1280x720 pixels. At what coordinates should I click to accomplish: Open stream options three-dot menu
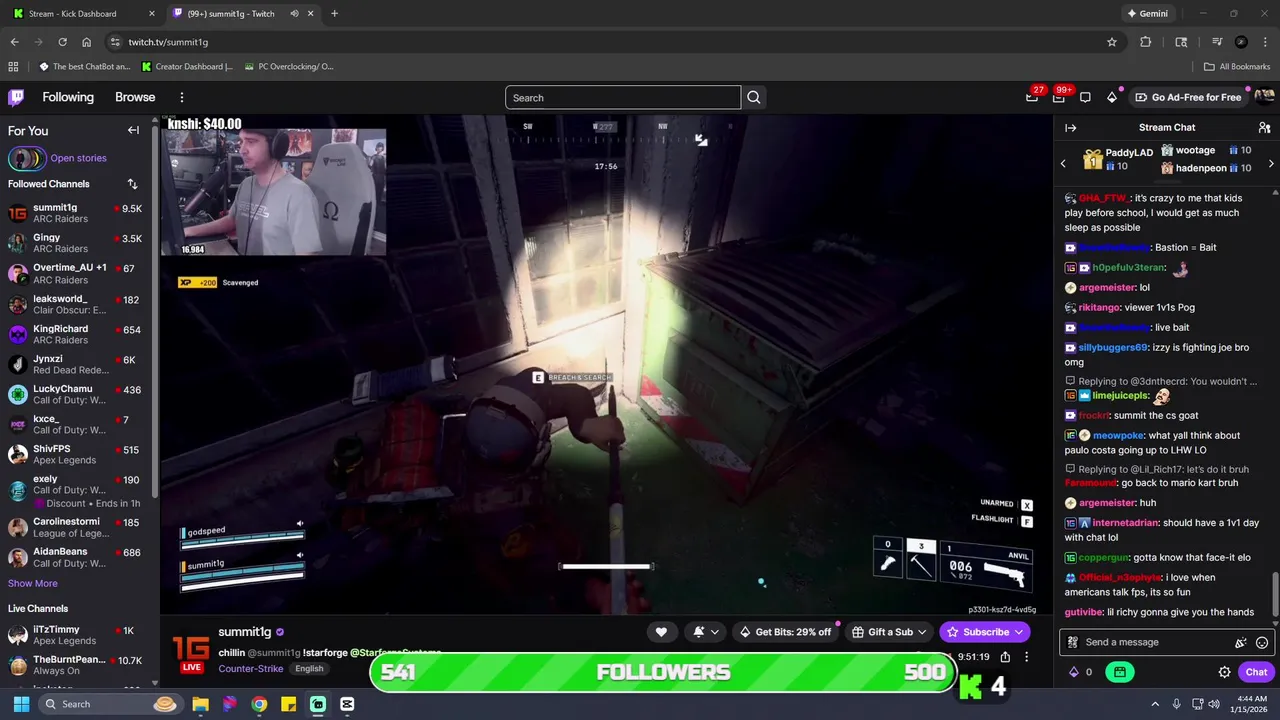(x=1026, y=657)
